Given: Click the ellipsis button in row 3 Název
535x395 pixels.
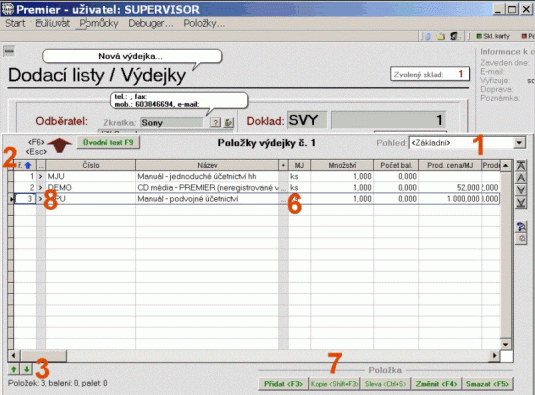Looking at the screenshot, I should click(283, 199).
